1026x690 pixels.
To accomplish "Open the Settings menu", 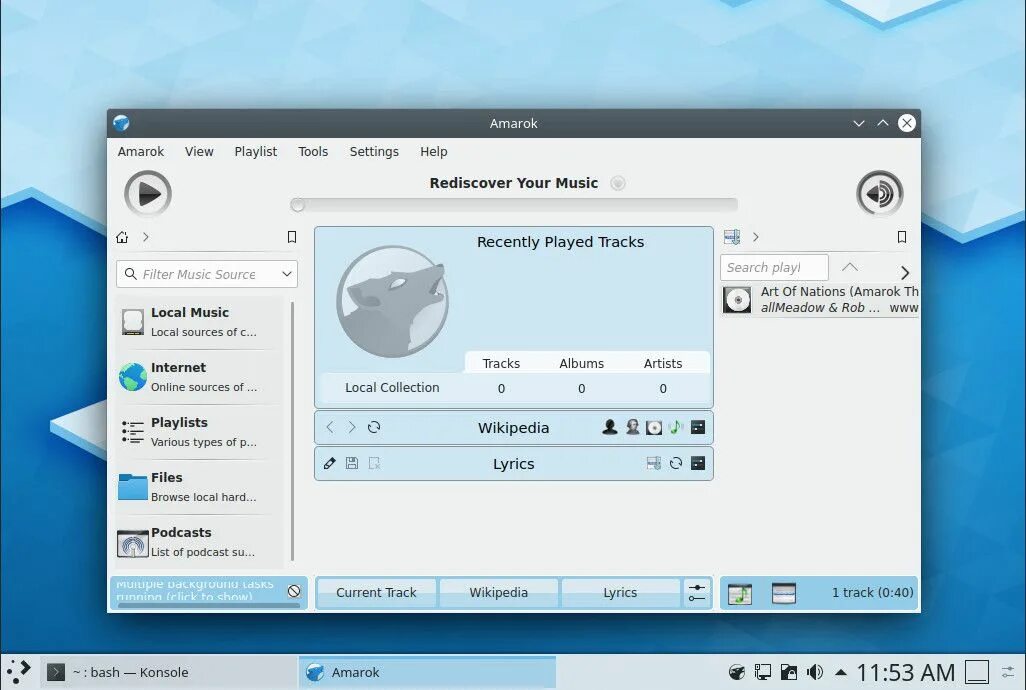I will point(374,152).
